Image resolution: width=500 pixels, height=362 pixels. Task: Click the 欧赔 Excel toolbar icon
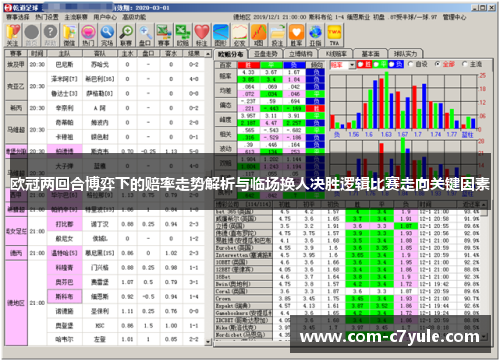point(183,35)
